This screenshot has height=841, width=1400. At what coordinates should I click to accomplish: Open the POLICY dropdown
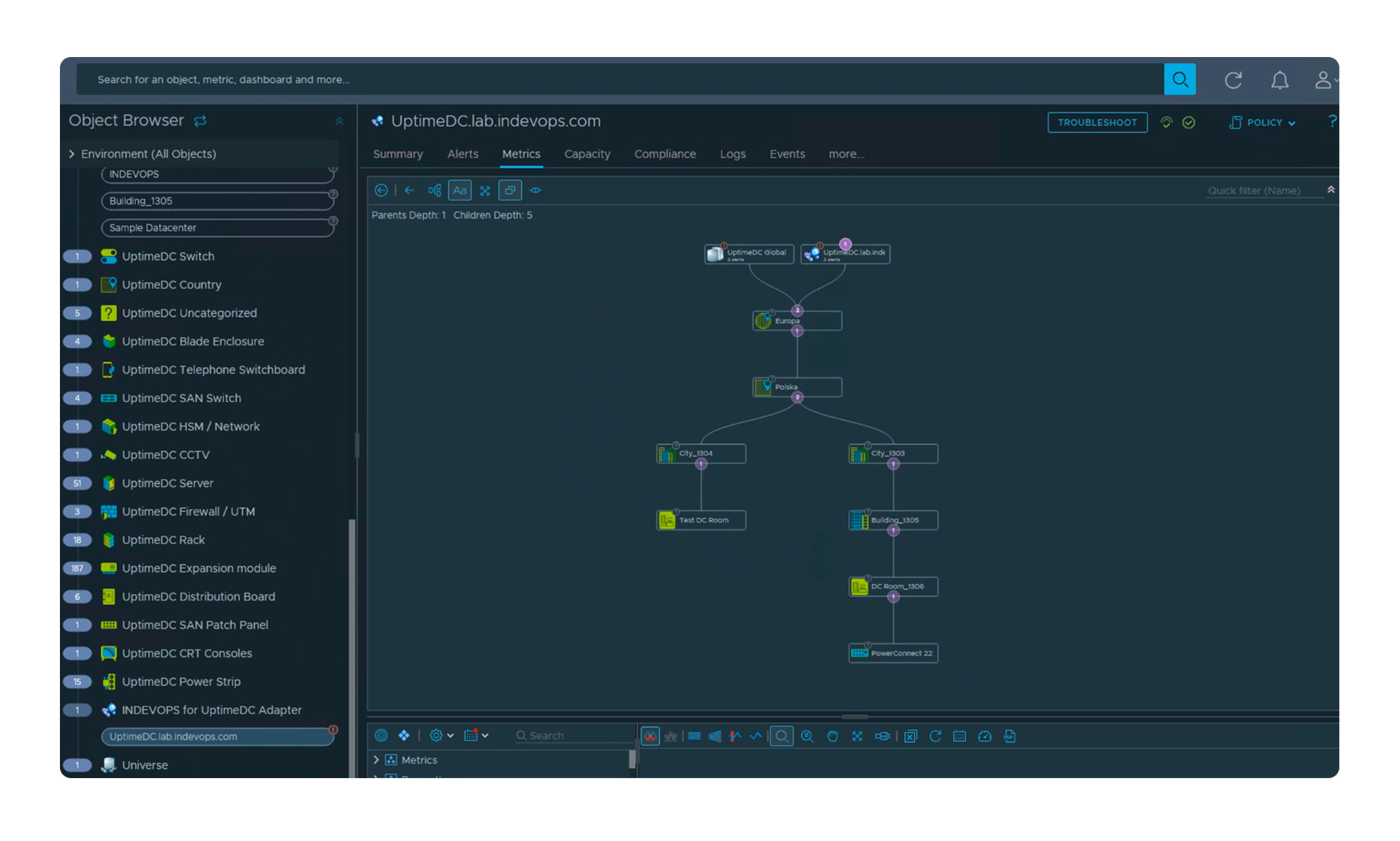point(1263,122)
